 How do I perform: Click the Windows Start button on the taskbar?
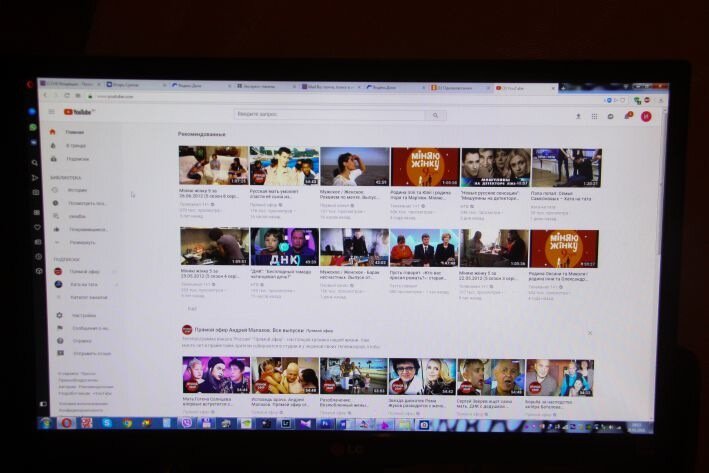(45, 423)
